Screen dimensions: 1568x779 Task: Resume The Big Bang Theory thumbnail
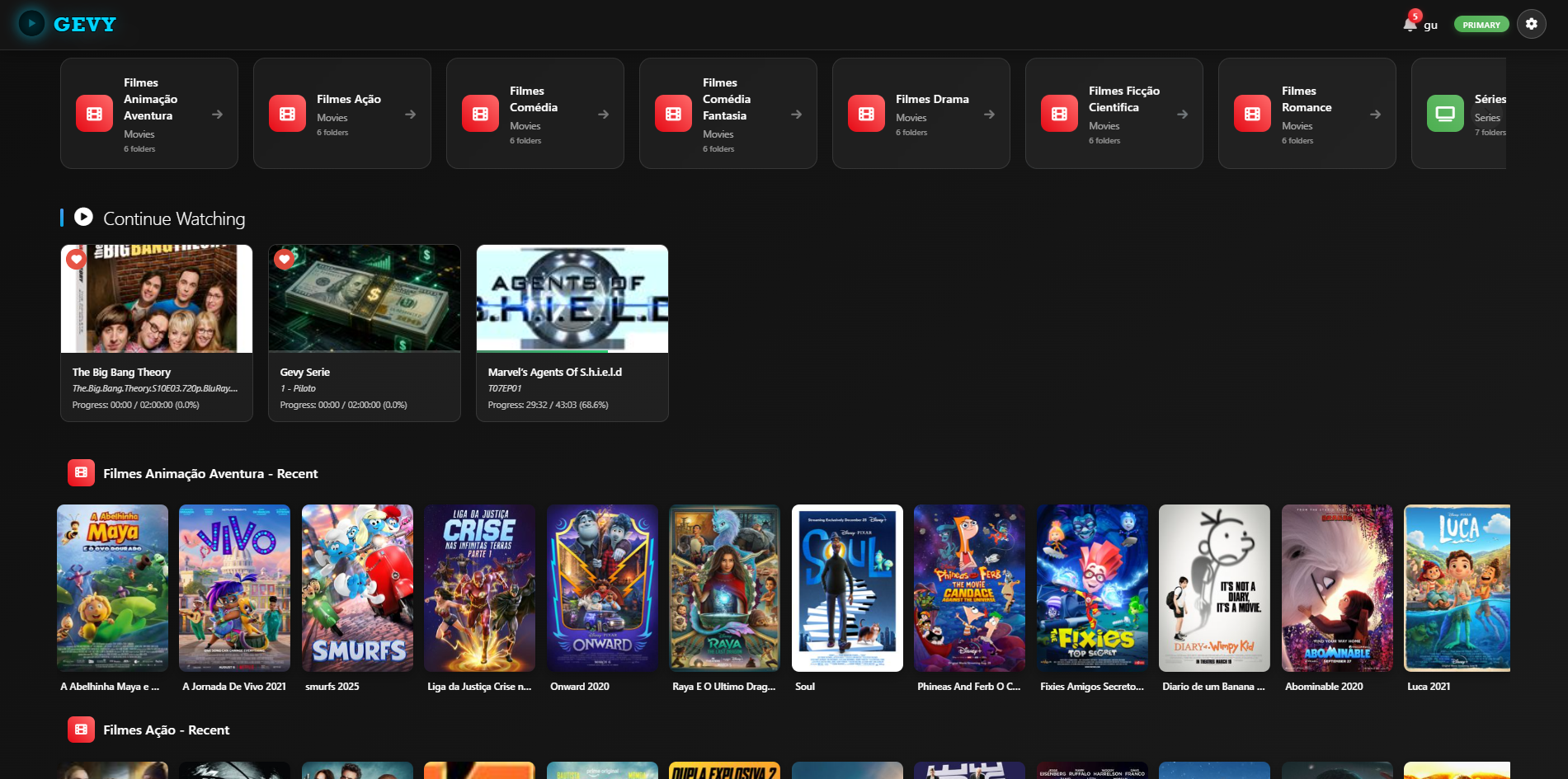(157, 298)
